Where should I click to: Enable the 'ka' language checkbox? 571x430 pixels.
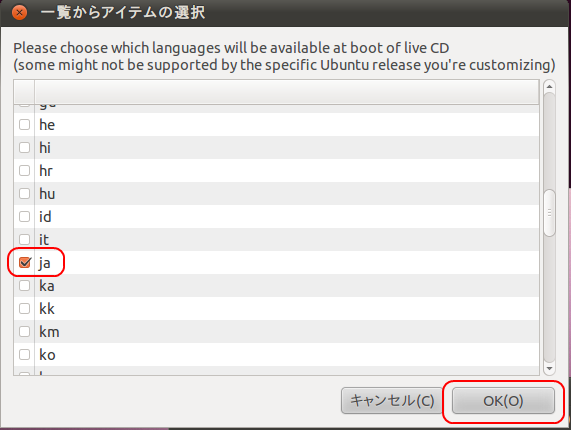pos(24,285)
